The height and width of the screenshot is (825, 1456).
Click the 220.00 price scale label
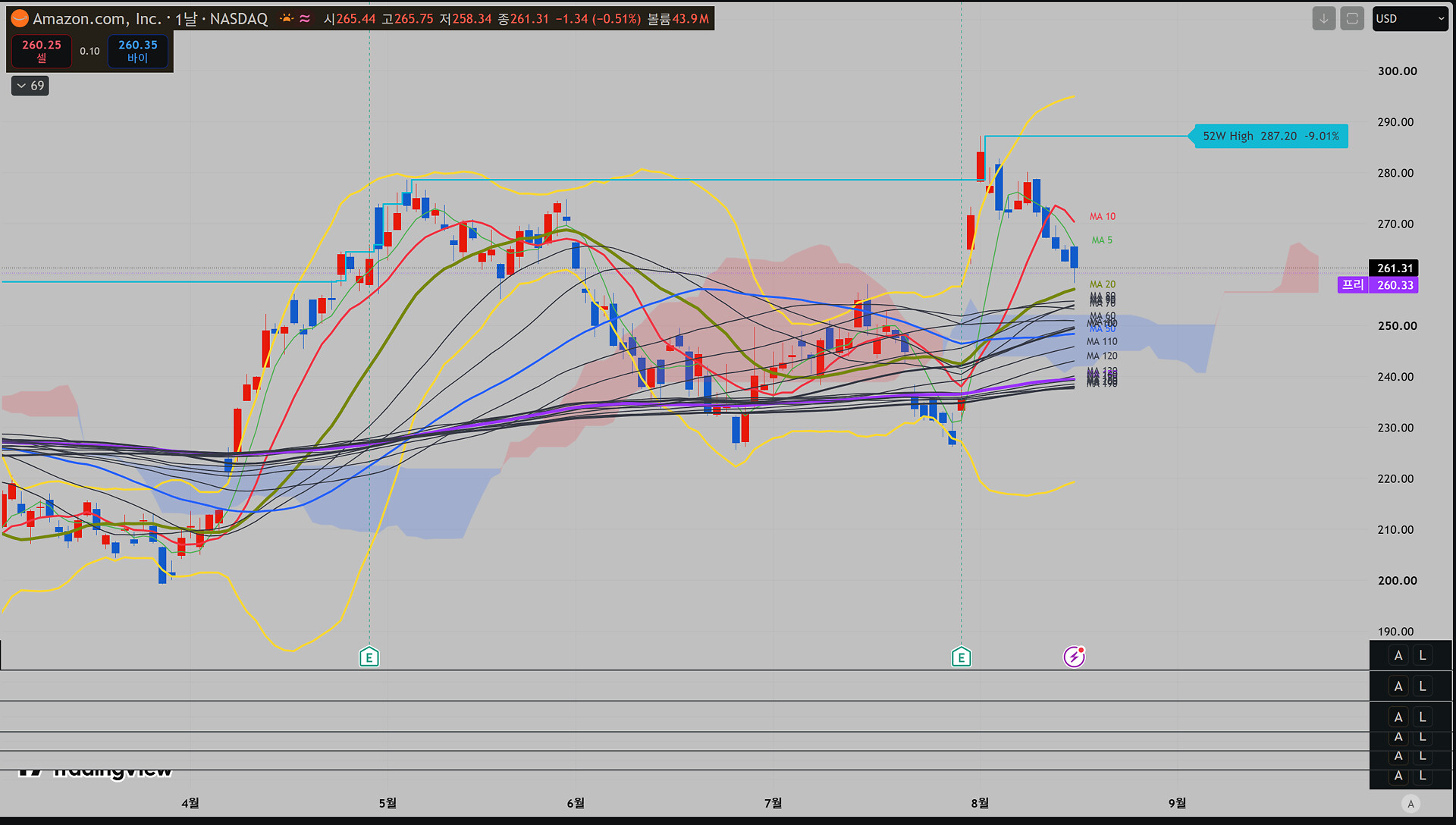(x=1395, y=478)
